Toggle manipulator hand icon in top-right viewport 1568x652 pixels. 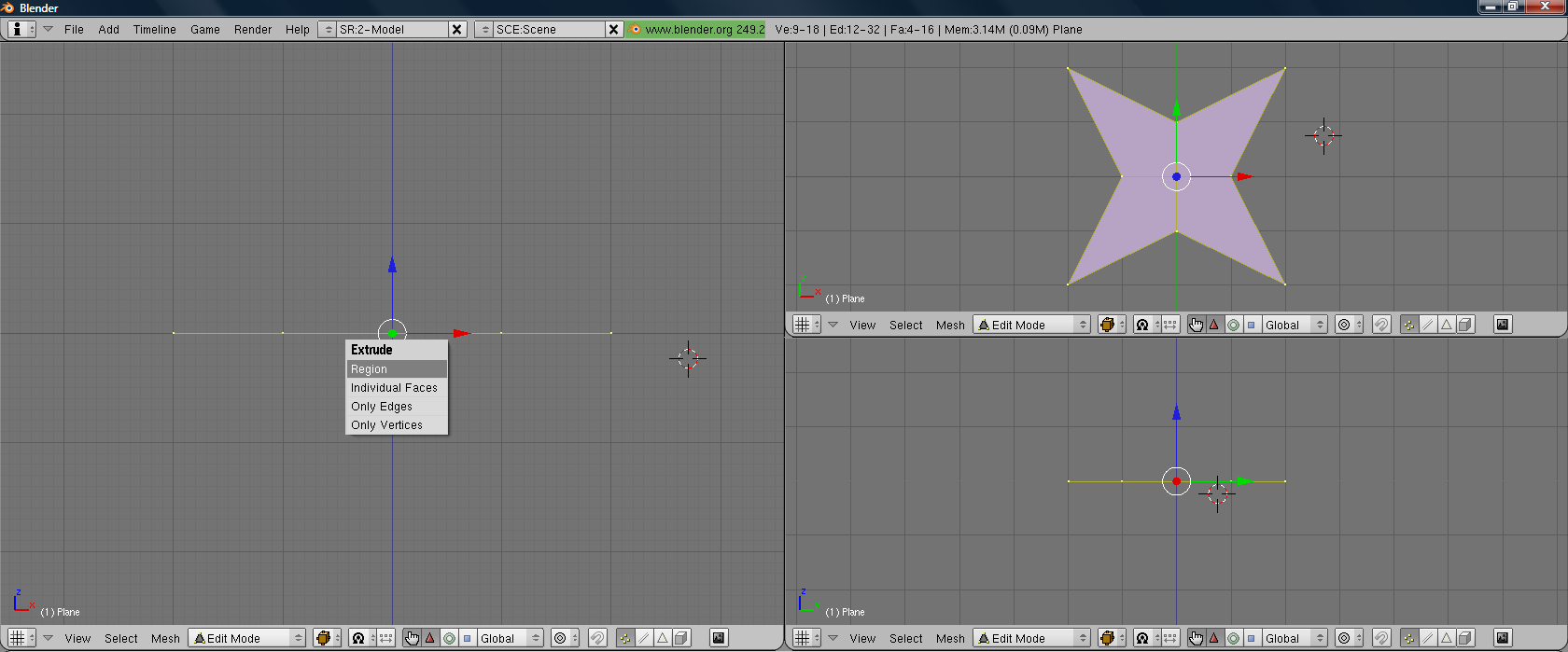[x=1197, y=325]
